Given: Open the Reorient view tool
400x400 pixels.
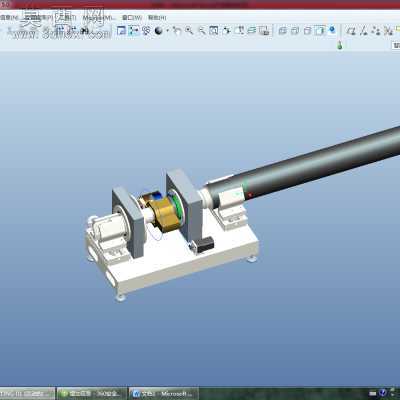Looking at the screenshot, I should tap(227, 31).
